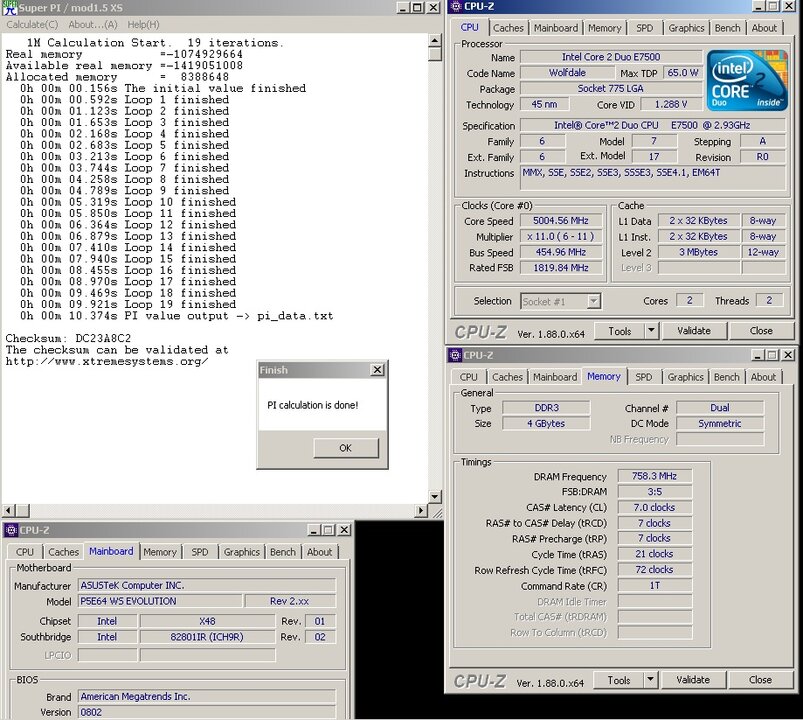Click the motherboard Model field P5E64 WS EVOLUTION
The image size is (803, 720).
[x=160, y=601]
